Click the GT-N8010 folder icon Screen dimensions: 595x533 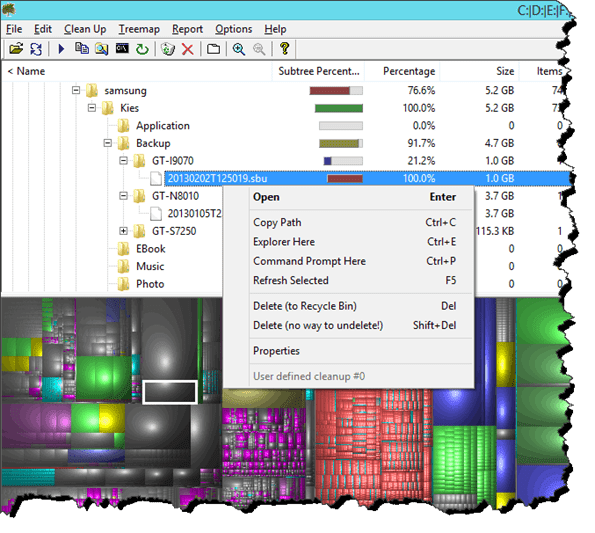(139, 196)
